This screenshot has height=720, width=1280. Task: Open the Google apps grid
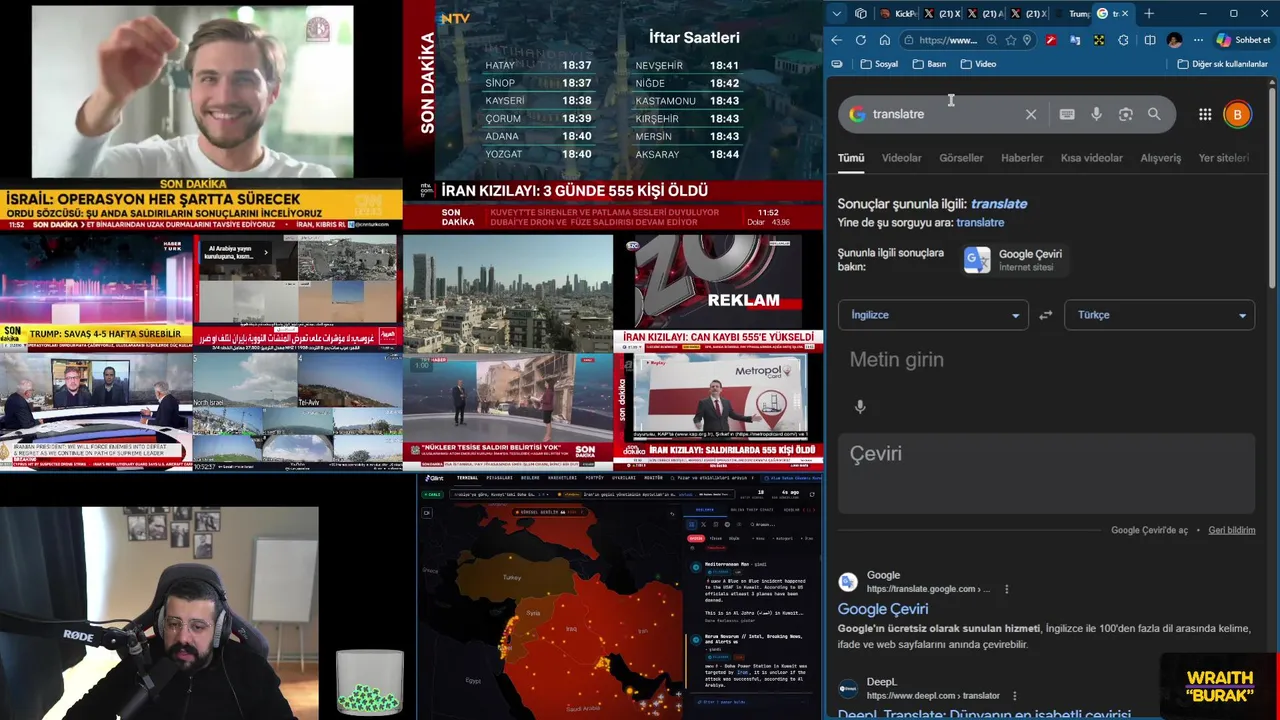tap(1205, 114)
